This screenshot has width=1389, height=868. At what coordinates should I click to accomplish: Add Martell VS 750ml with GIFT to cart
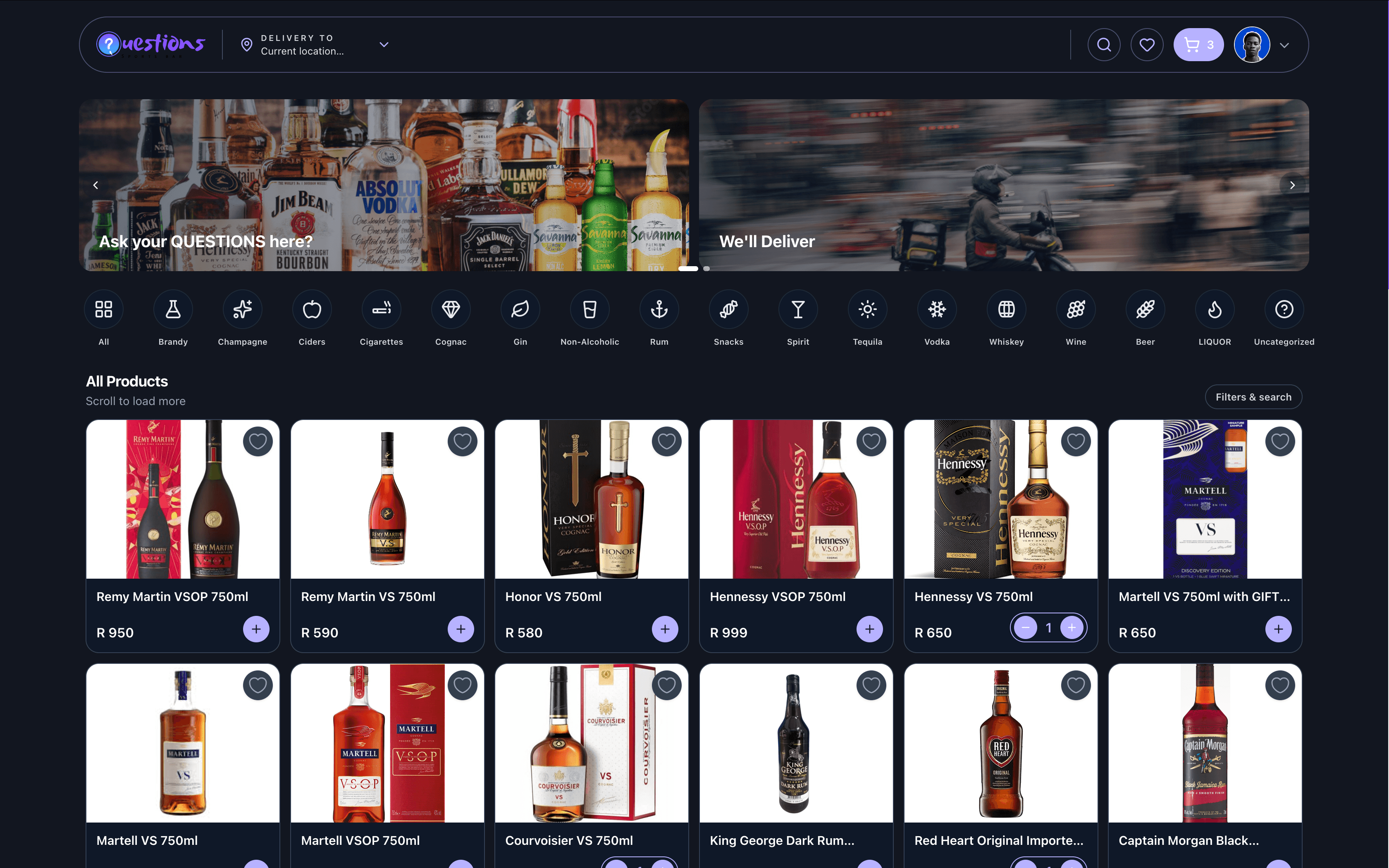point(1278,629)
